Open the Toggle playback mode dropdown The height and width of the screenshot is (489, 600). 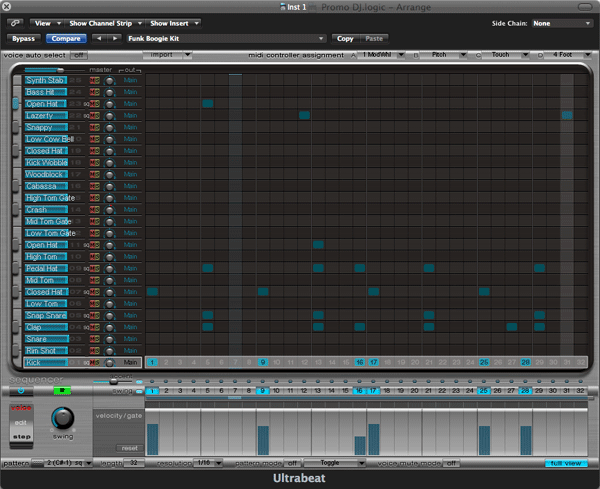coord(334,463)
